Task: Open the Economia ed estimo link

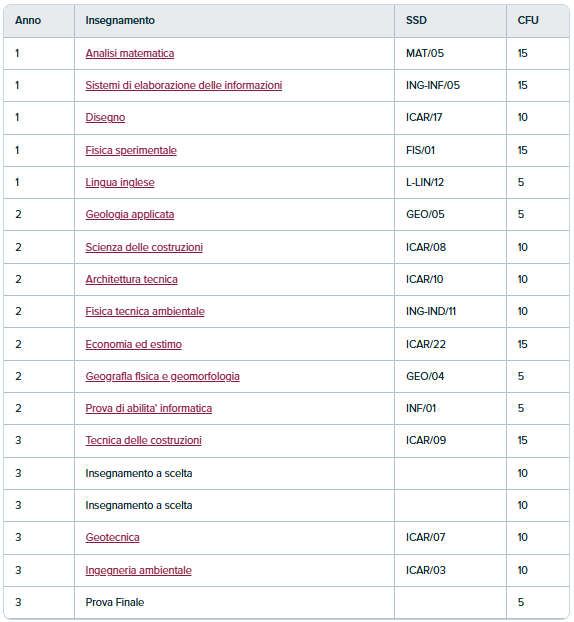Action: coord(134,344)
